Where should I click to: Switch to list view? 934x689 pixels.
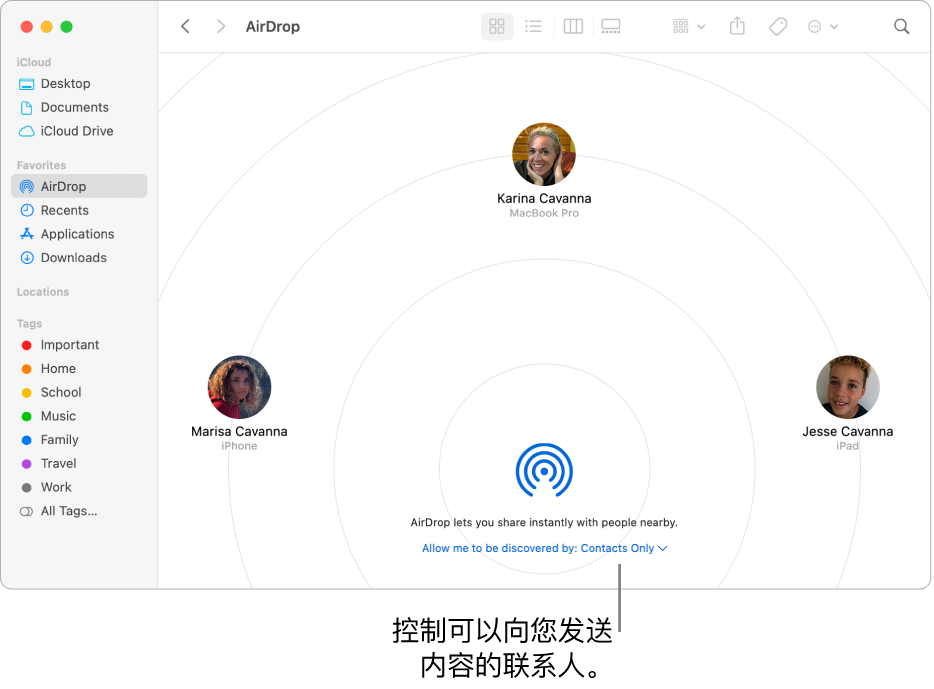click(533, 26)
